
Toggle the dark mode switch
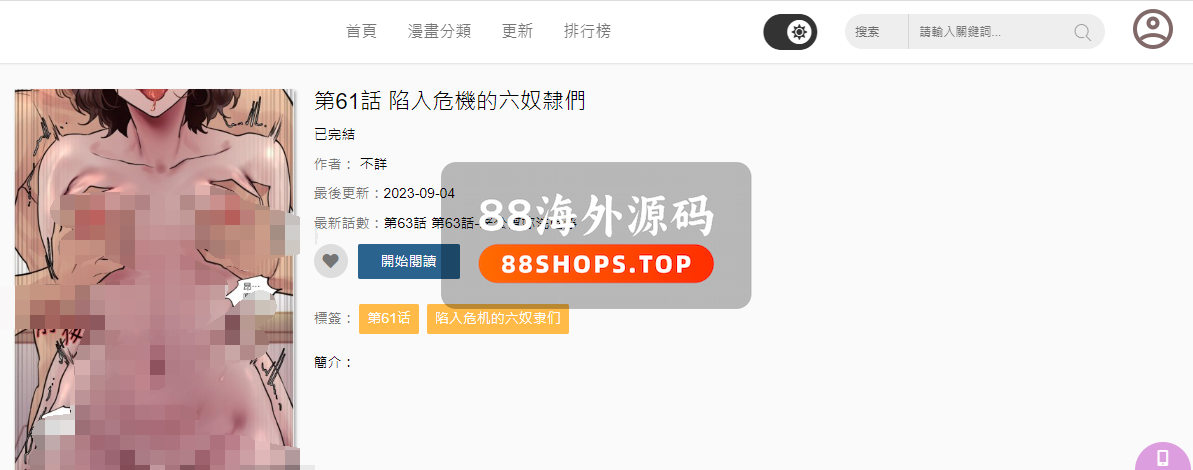790,32
